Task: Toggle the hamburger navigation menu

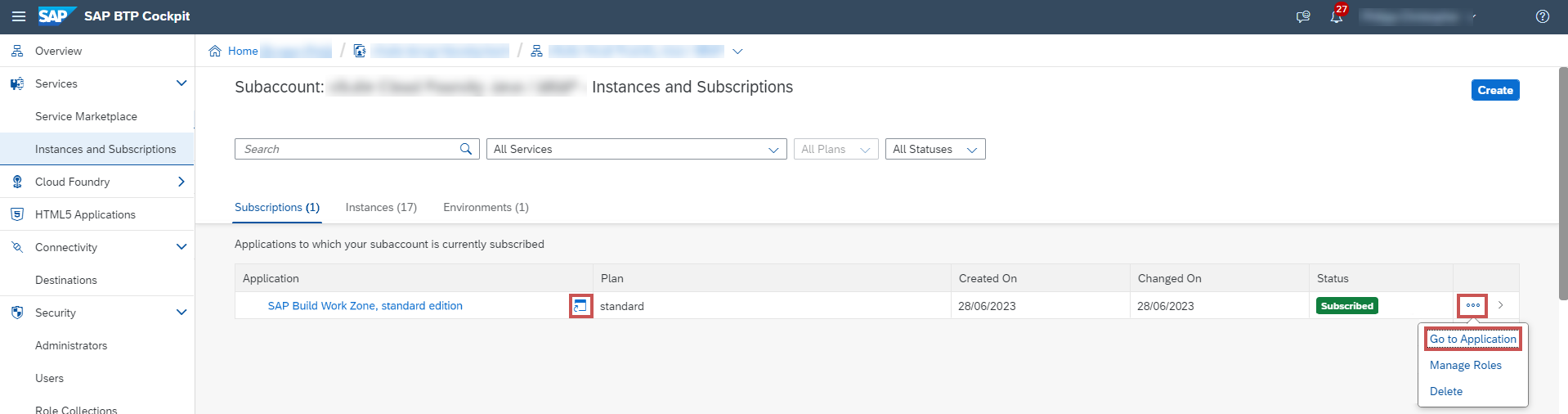Action: coord(19,16)
